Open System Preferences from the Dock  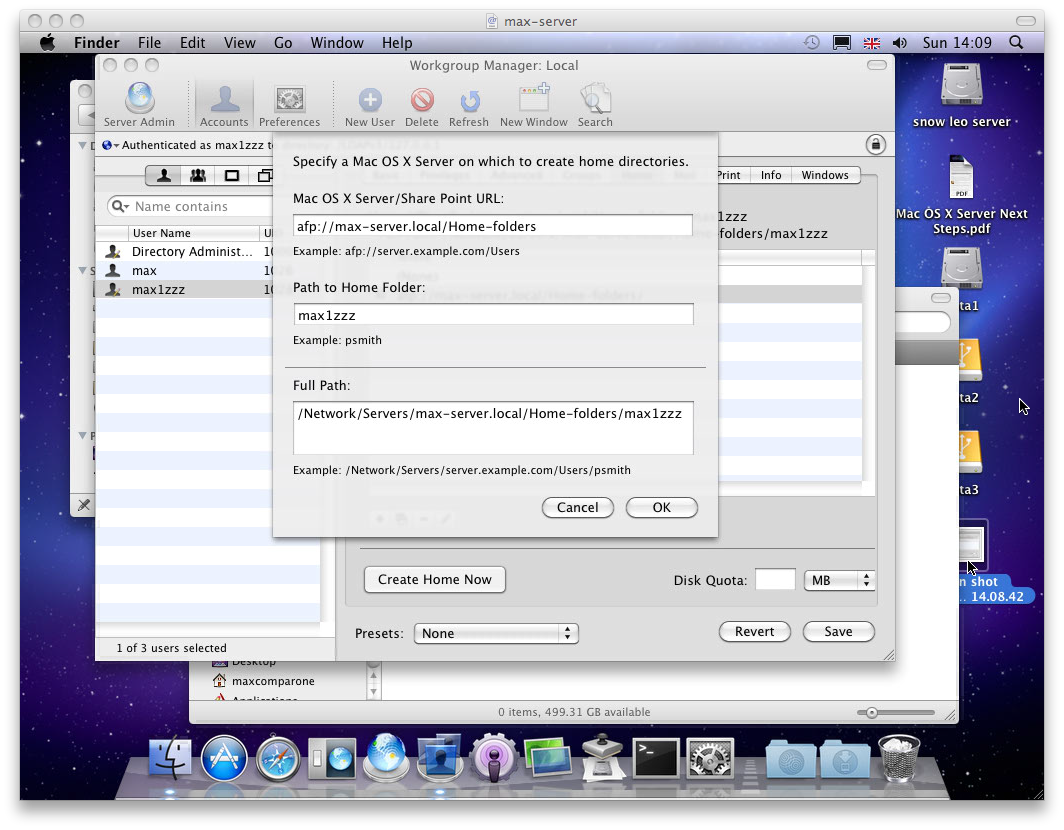710,757
